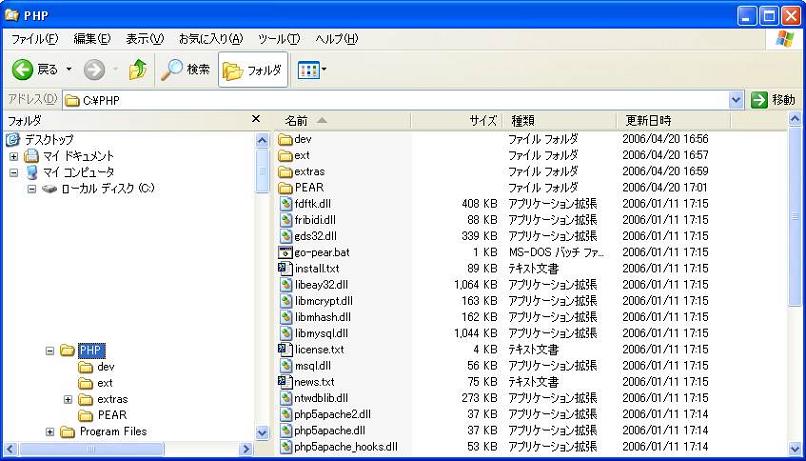Sort by the 種類 column header
The height and width of the screenshot is (461, 806).
[559, 121]
